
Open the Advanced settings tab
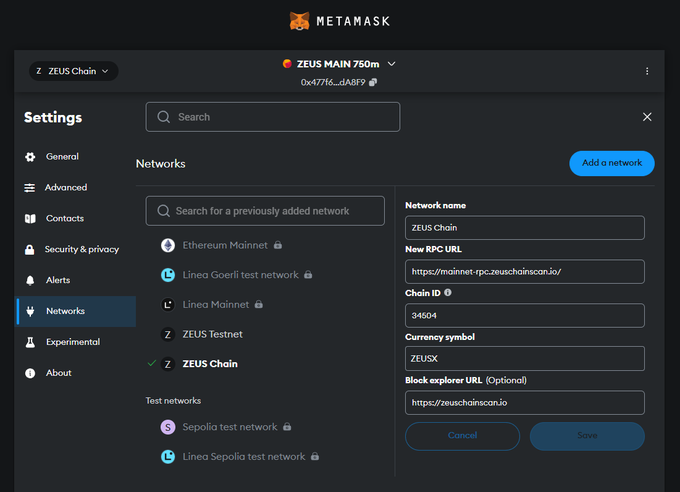(75, 187)
